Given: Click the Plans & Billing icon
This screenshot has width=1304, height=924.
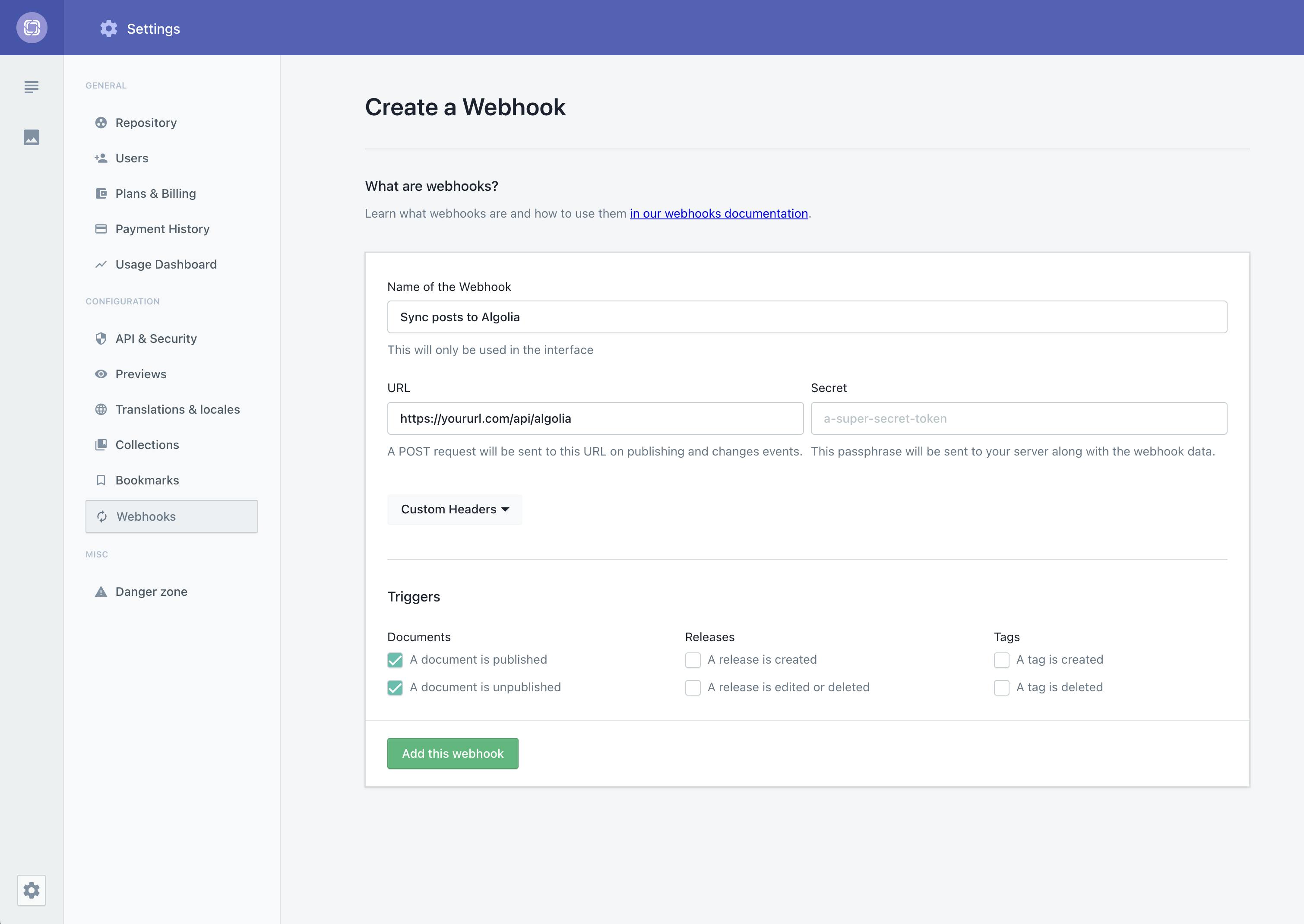Looking at the screenshot, I should [x=100, y=192].
